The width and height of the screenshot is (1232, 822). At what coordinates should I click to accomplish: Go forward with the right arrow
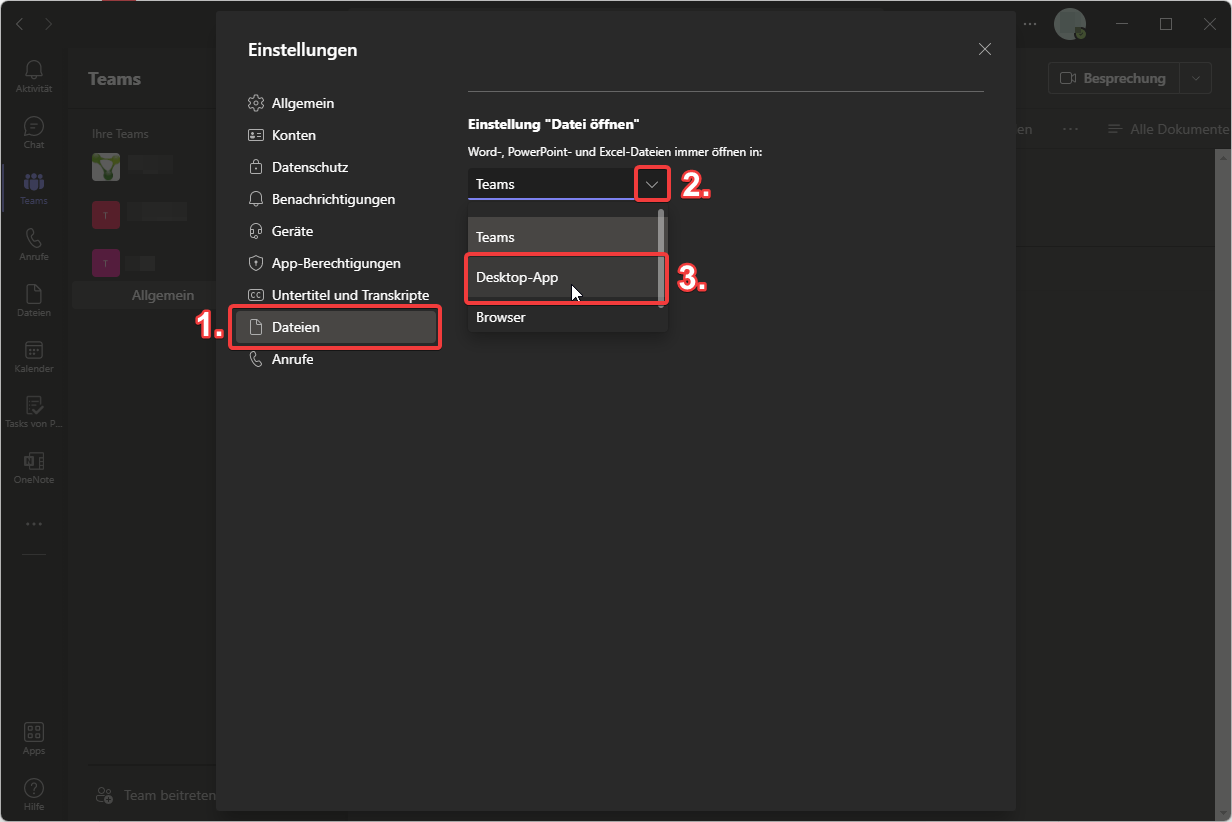tap(49, 23)
